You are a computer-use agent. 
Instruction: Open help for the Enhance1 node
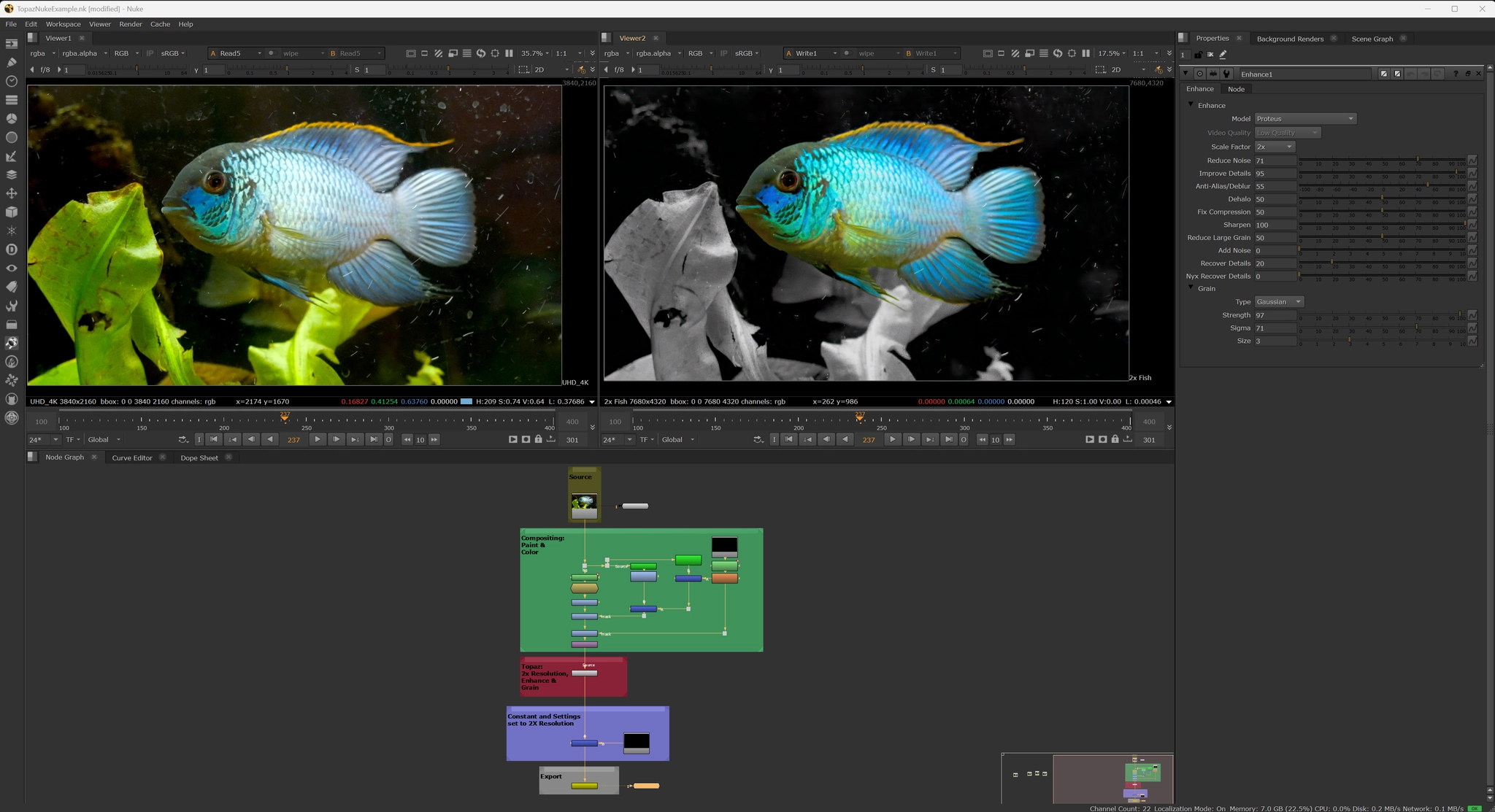(1456, 74)
